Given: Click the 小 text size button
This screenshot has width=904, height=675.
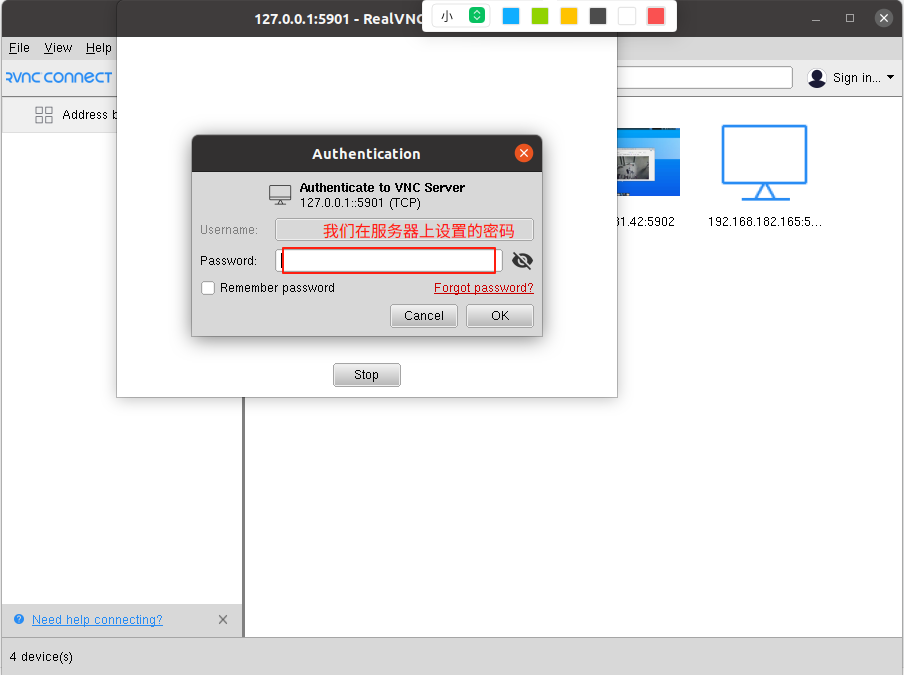Looking at the screenshot, I should pyautogui.click(x=447, y=16).
